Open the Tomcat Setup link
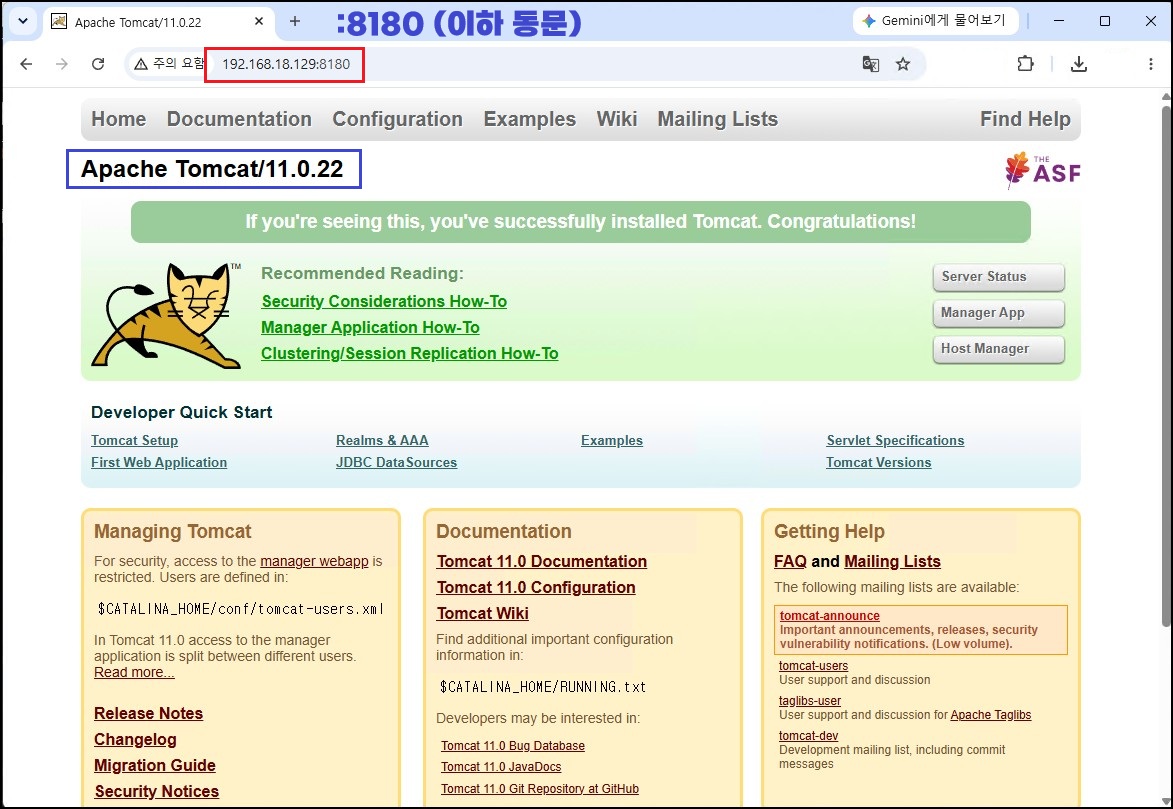Viewport: 1173px width, 809px height. 135,441
